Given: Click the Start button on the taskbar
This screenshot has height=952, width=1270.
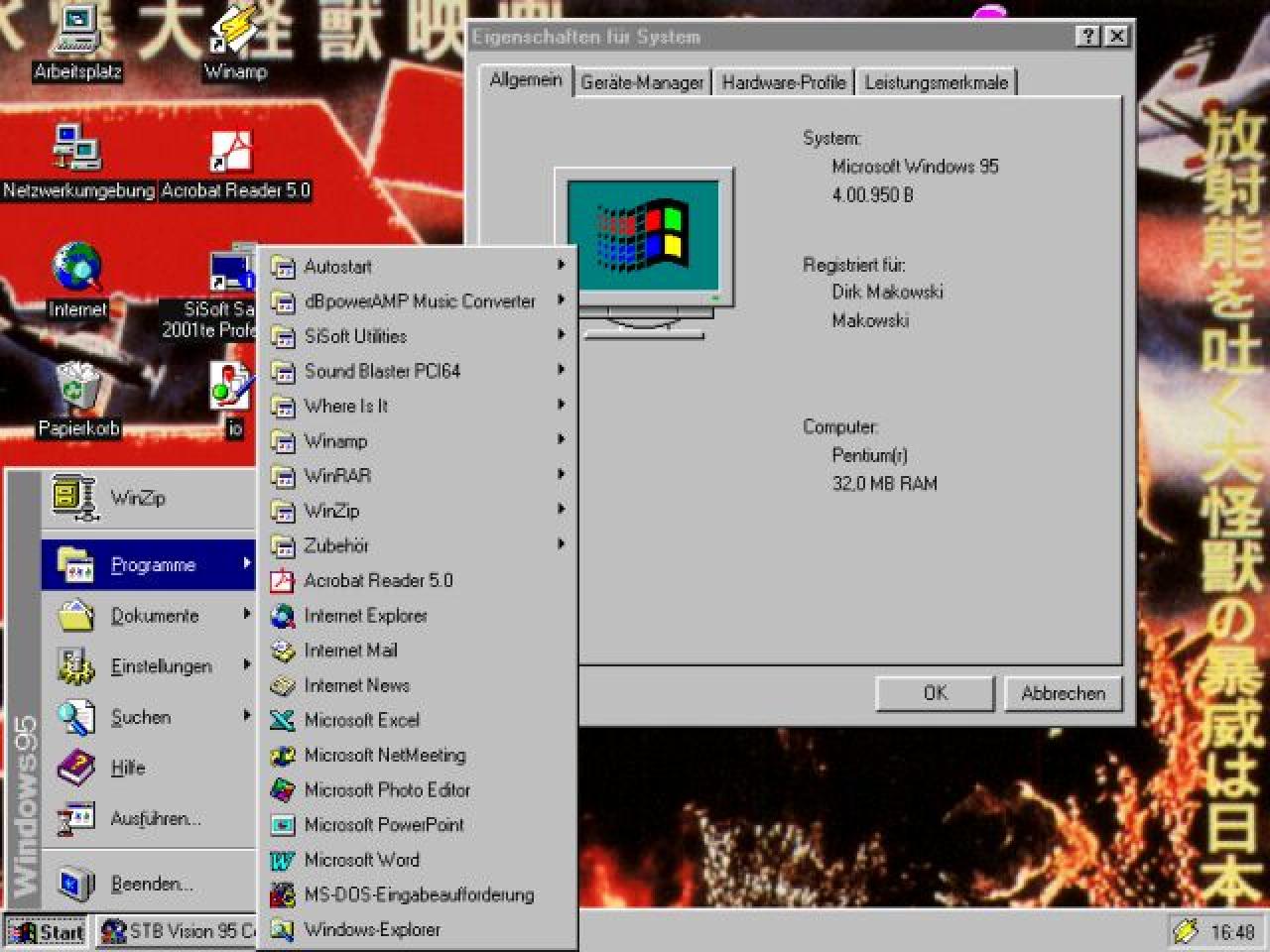Looking at the screenshot, I should tap(47, 932).
